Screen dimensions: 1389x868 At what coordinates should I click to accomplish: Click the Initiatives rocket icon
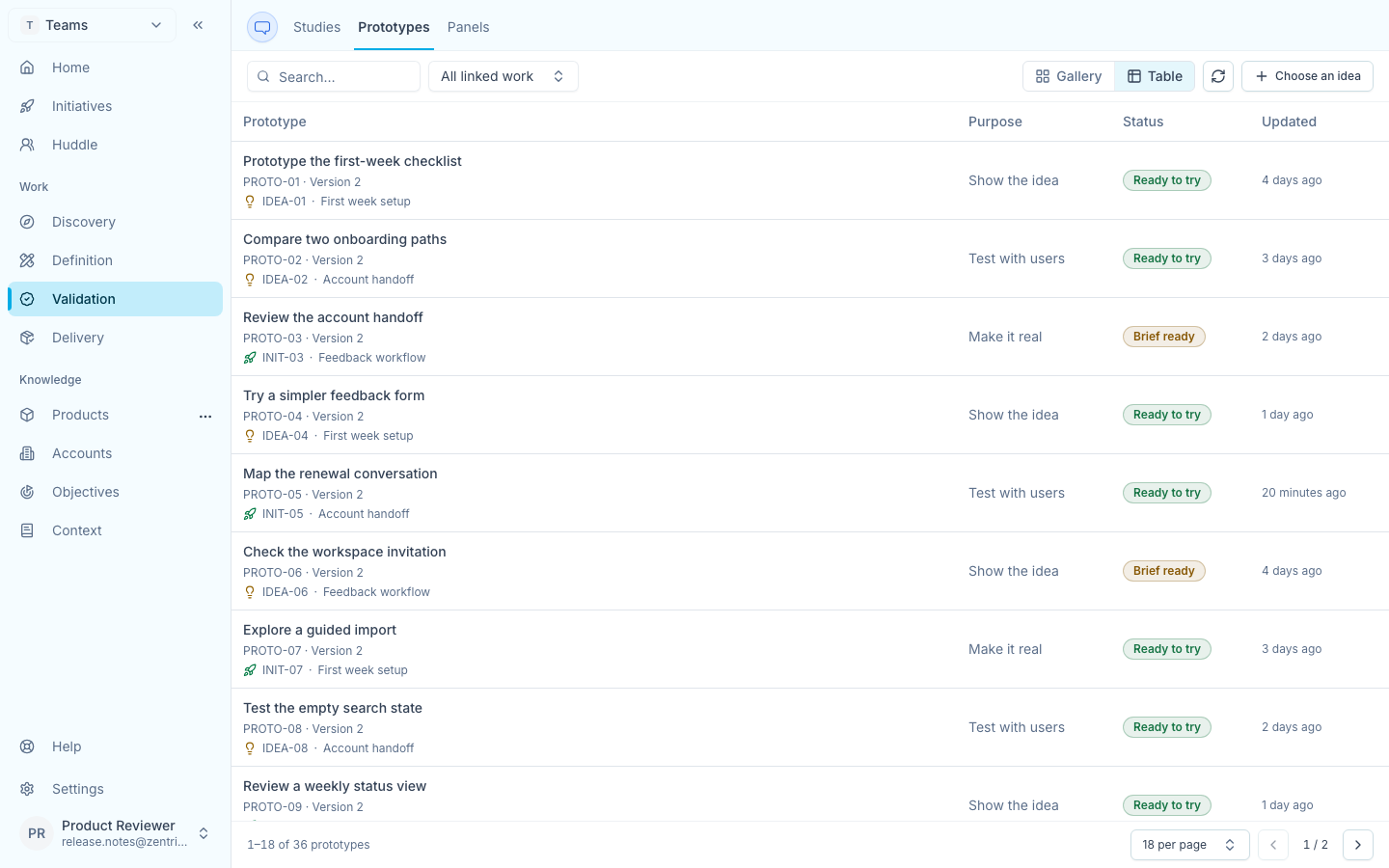[x=27, y=106]
